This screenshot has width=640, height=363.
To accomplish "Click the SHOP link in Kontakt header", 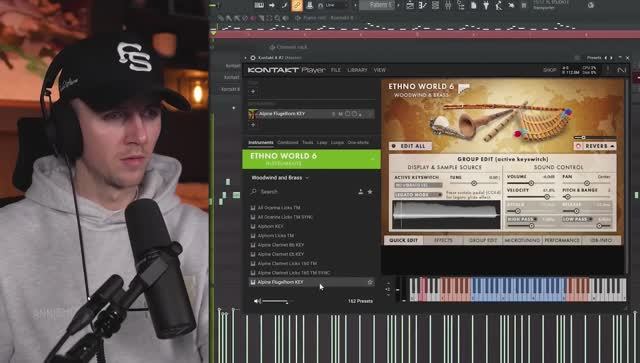I will tap(549, 70).
